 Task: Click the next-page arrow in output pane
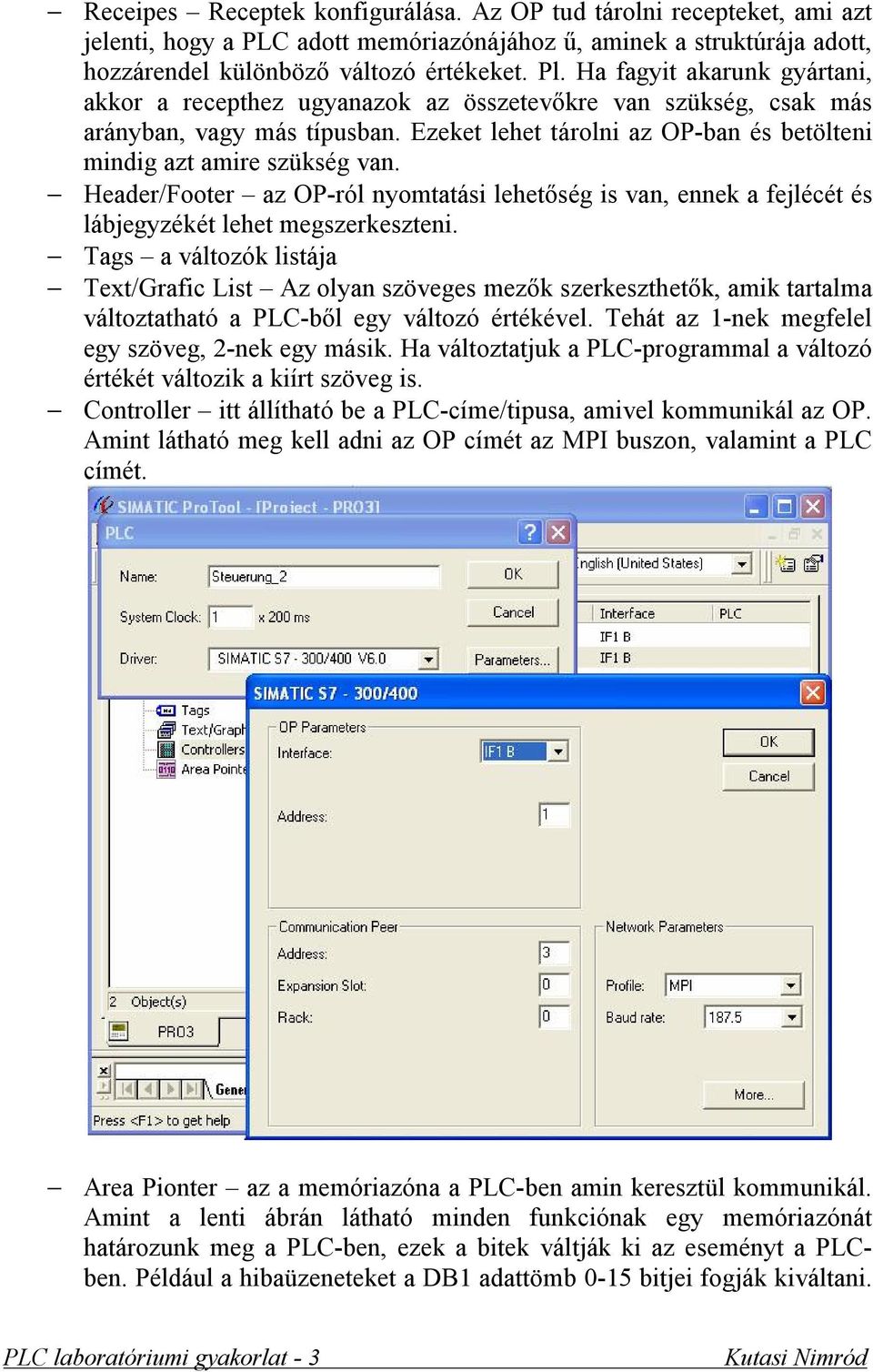click(170, 1089)
